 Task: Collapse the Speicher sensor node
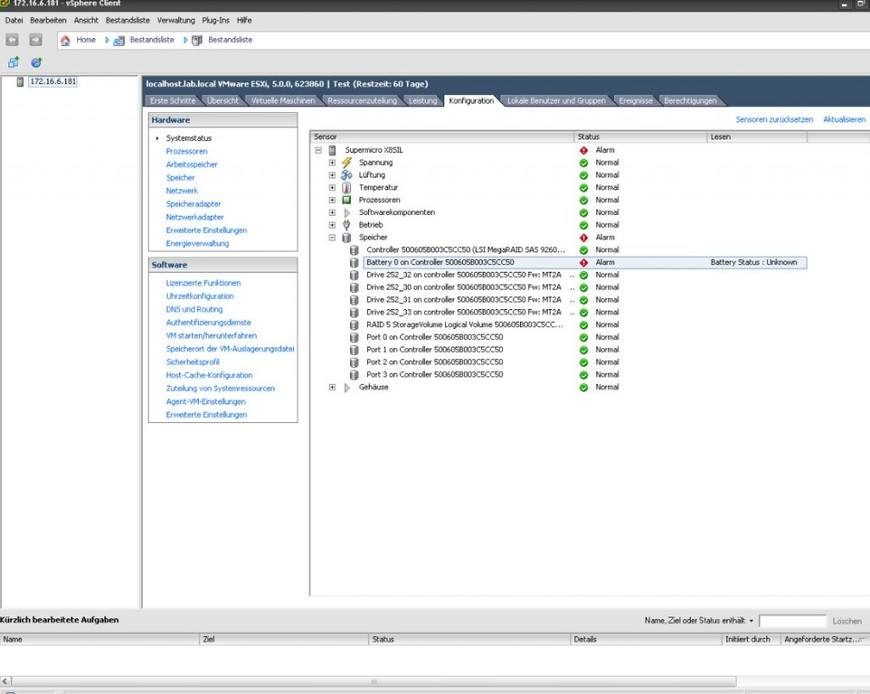(332, 237)
